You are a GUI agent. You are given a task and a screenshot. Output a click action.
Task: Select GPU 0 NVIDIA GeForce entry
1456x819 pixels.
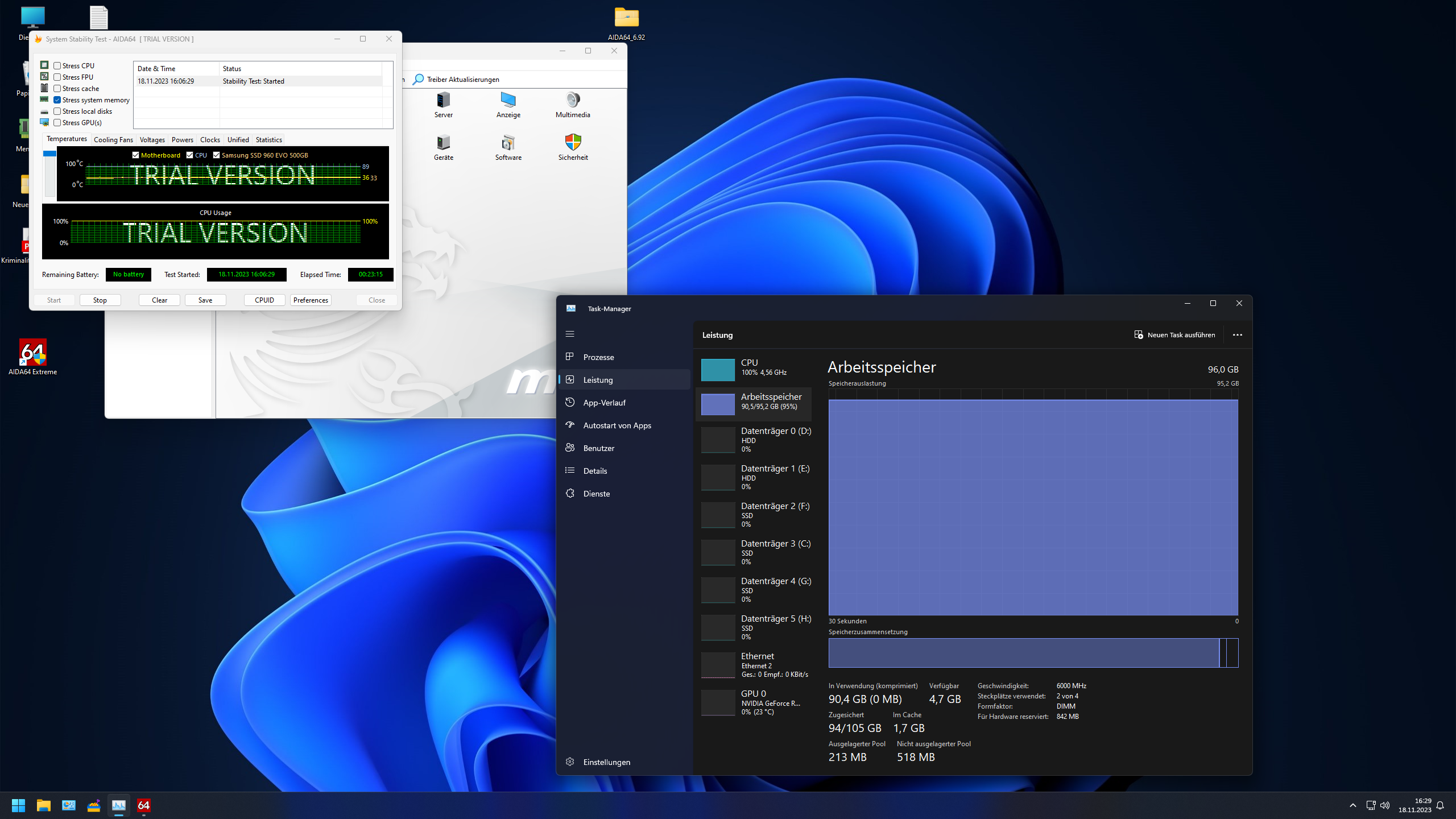(754, 702)
